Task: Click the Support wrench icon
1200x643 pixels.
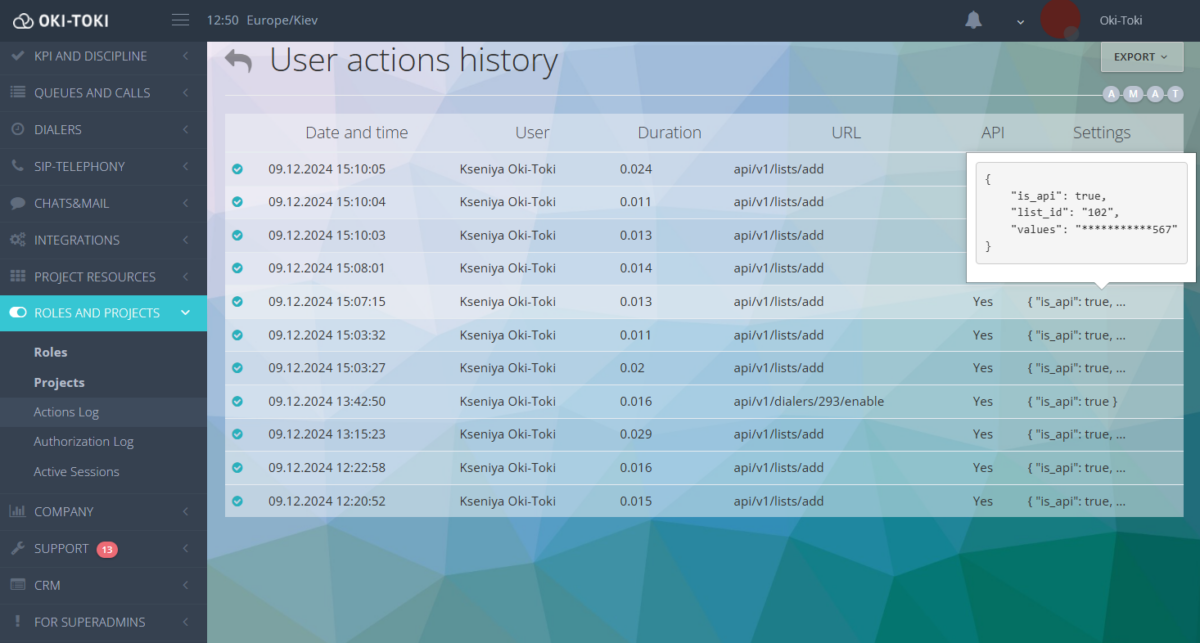Action: click(17, 548)
